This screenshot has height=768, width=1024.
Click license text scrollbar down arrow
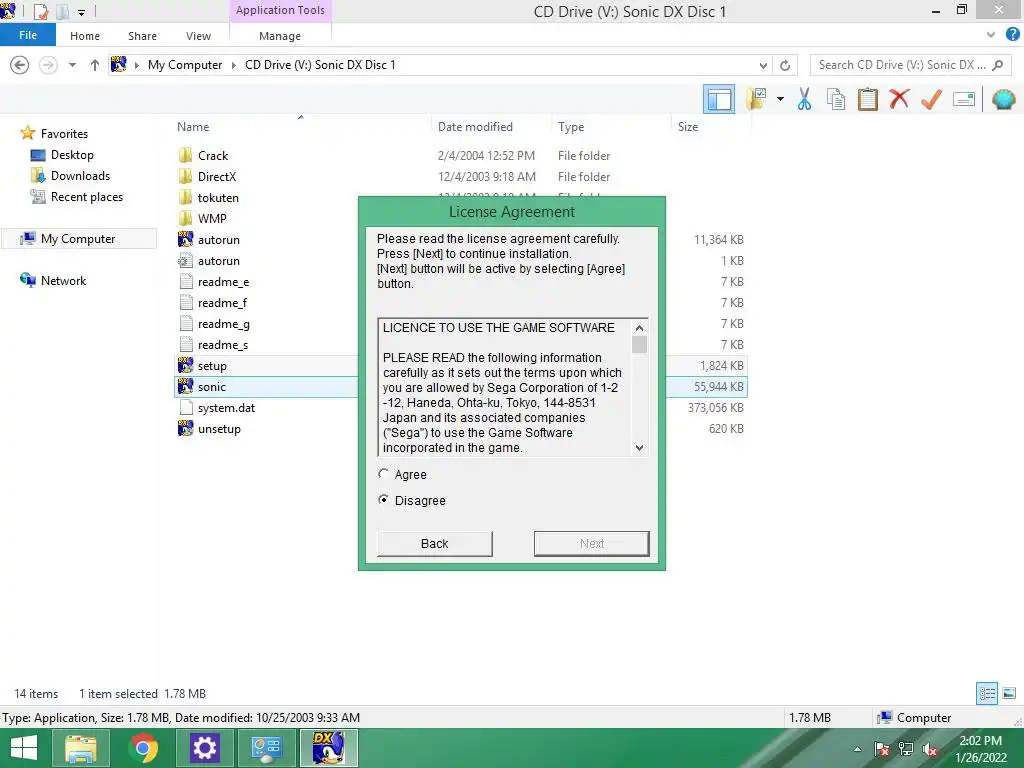point(639,447)
